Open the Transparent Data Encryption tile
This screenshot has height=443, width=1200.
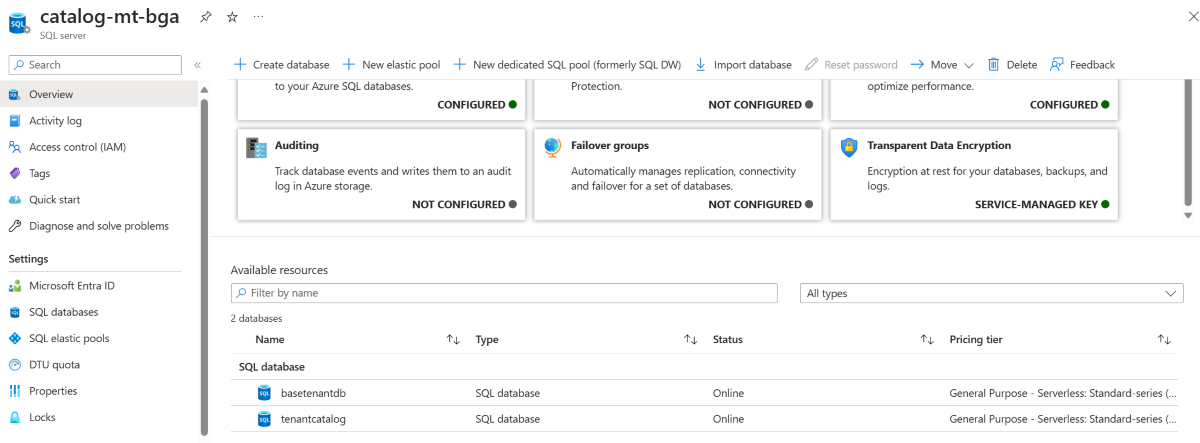tap(973, 174)
